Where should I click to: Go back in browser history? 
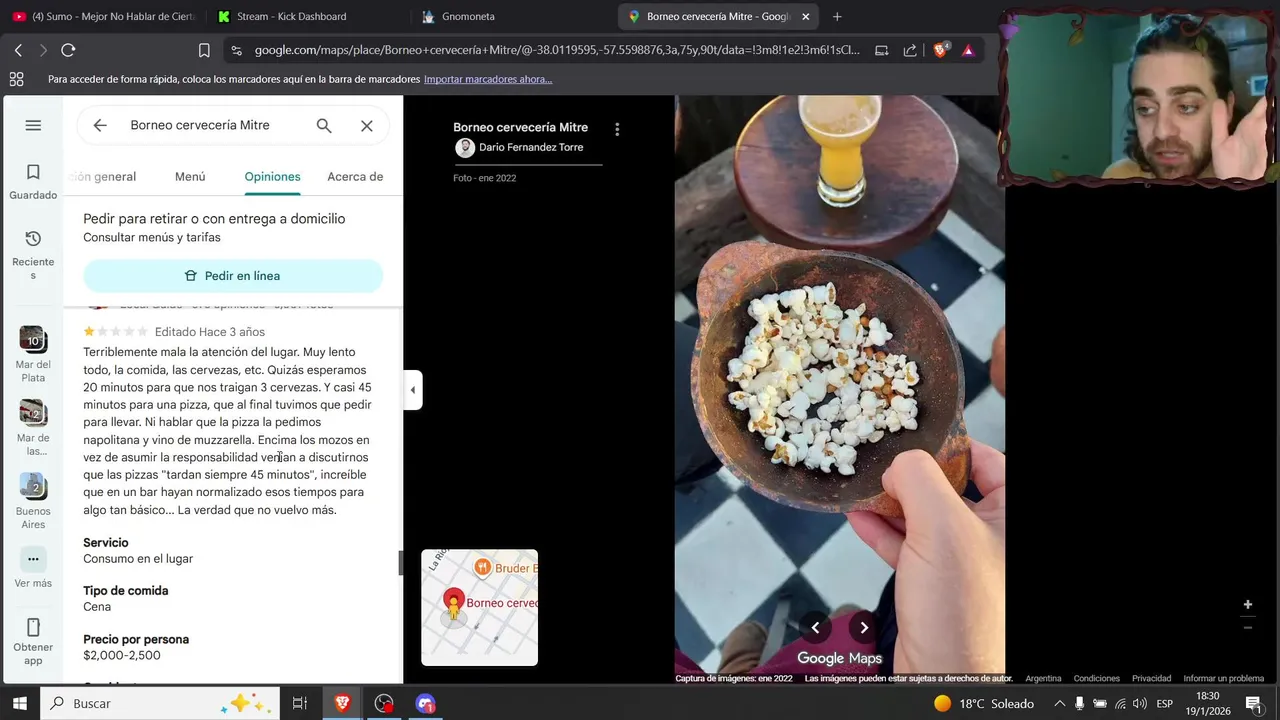18,50
